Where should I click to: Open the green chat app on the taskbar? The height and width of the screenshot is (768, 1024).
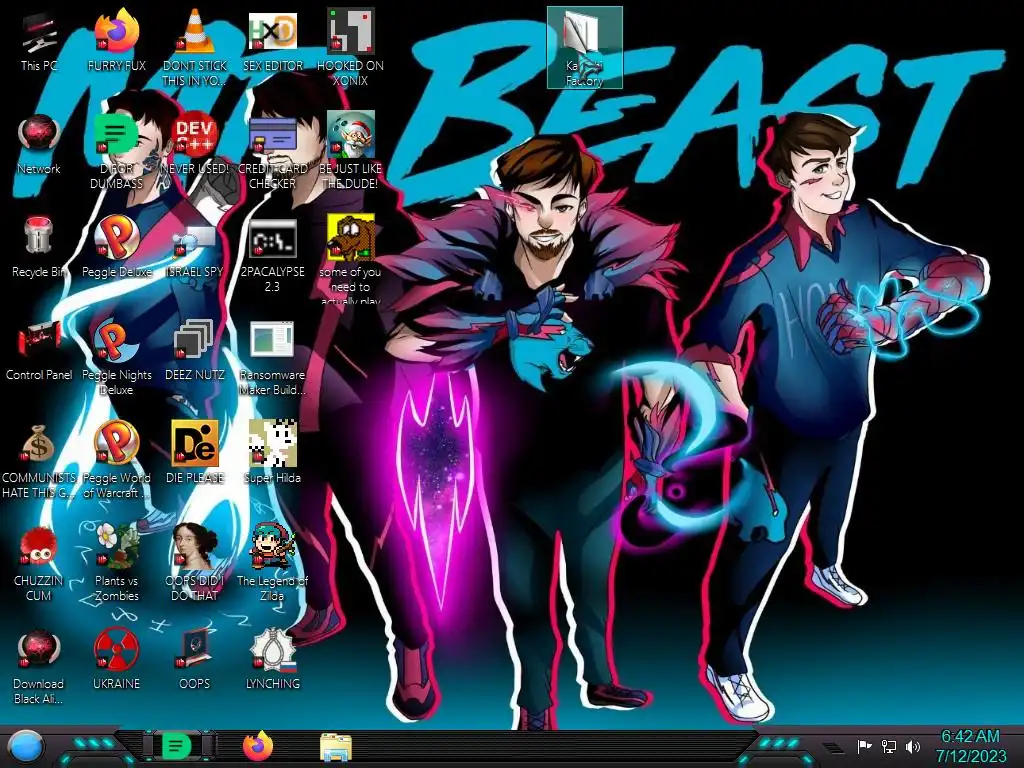click(177, 746)
